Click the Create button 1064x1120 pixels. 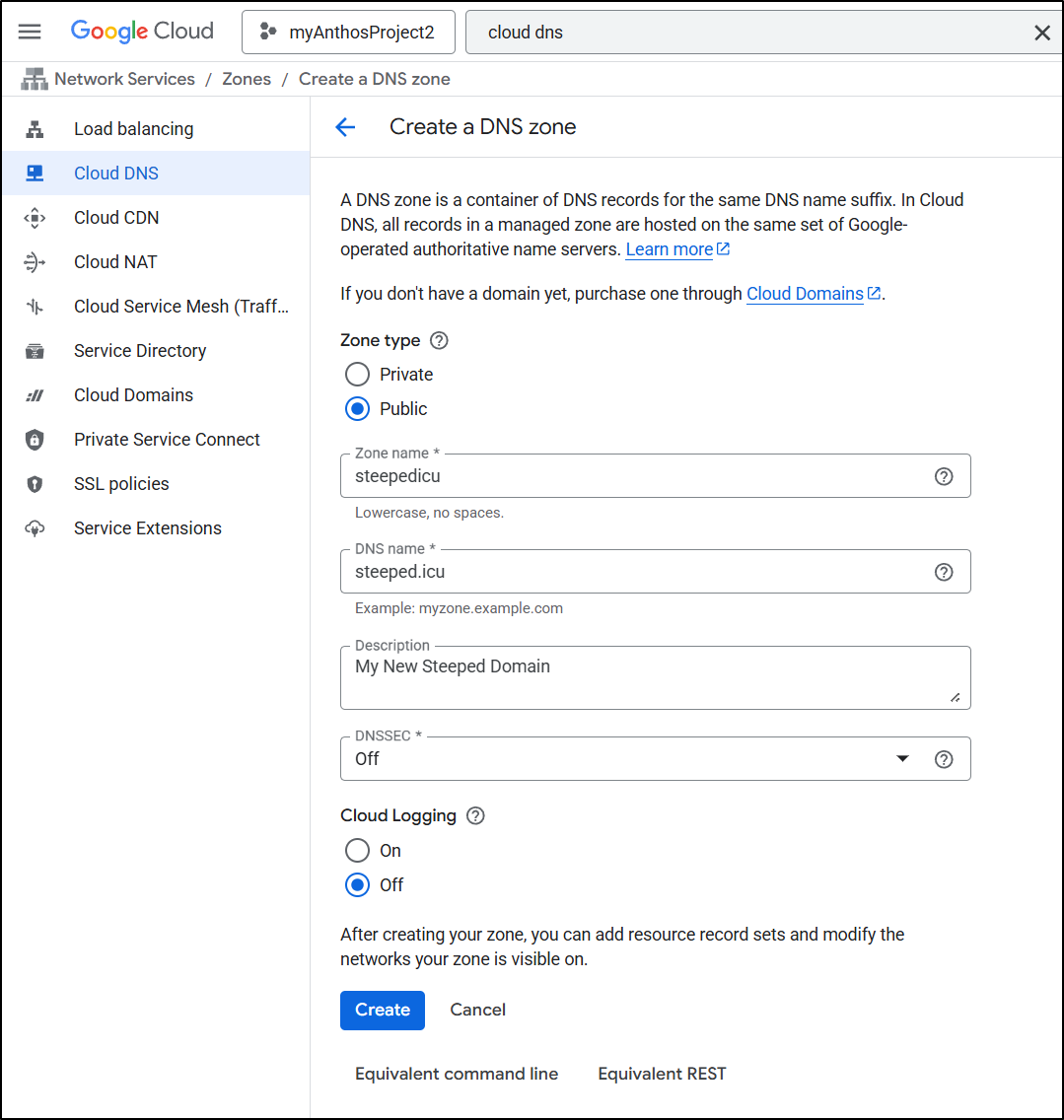[382, 1010]
